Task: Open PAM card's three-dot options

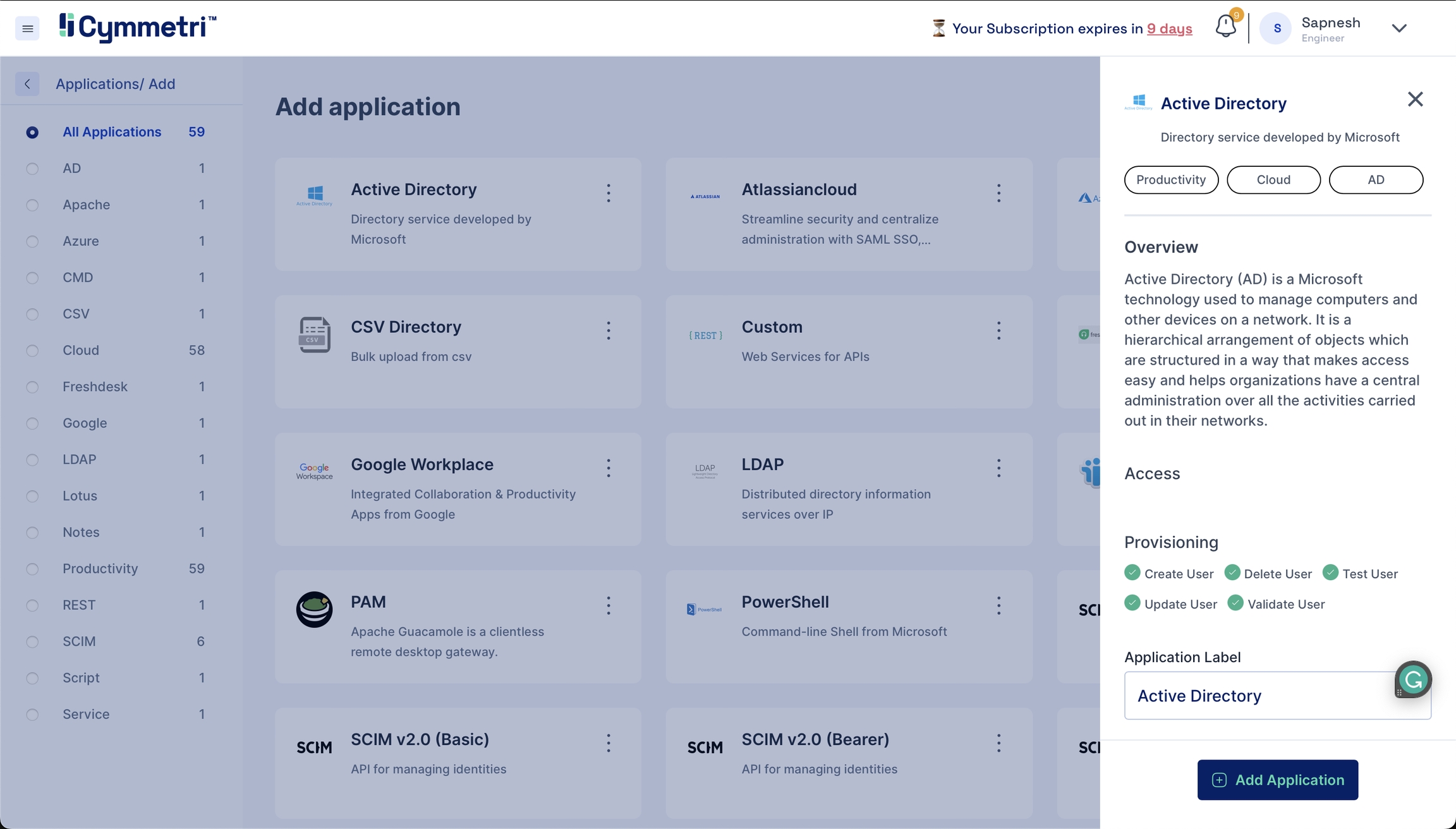Action: click(x=609, y=605)
